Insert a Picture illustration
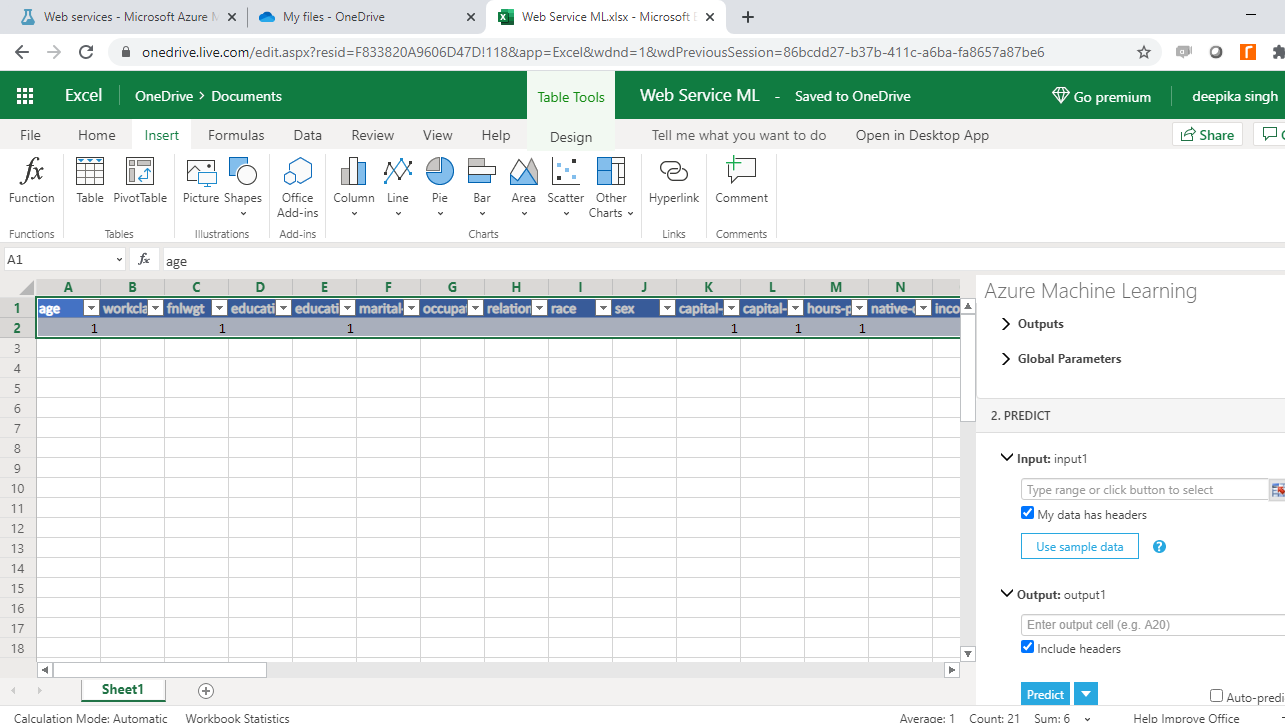1285x723 pixels. click(201, 181)
